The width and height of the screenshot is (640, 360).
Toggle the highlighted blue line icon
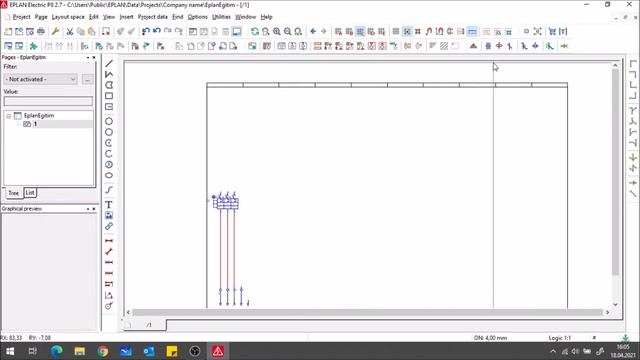click(x=472, y=31)
